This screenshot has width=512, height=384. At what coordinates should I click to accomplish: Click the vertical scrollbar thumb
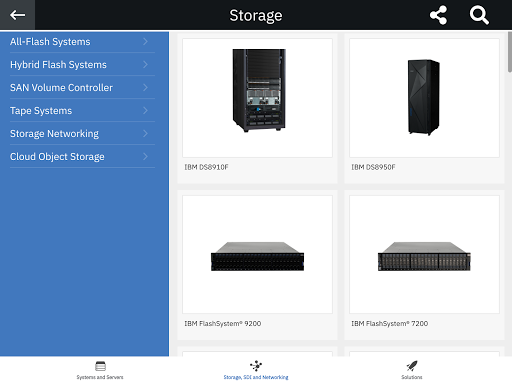tap(510, 52)
